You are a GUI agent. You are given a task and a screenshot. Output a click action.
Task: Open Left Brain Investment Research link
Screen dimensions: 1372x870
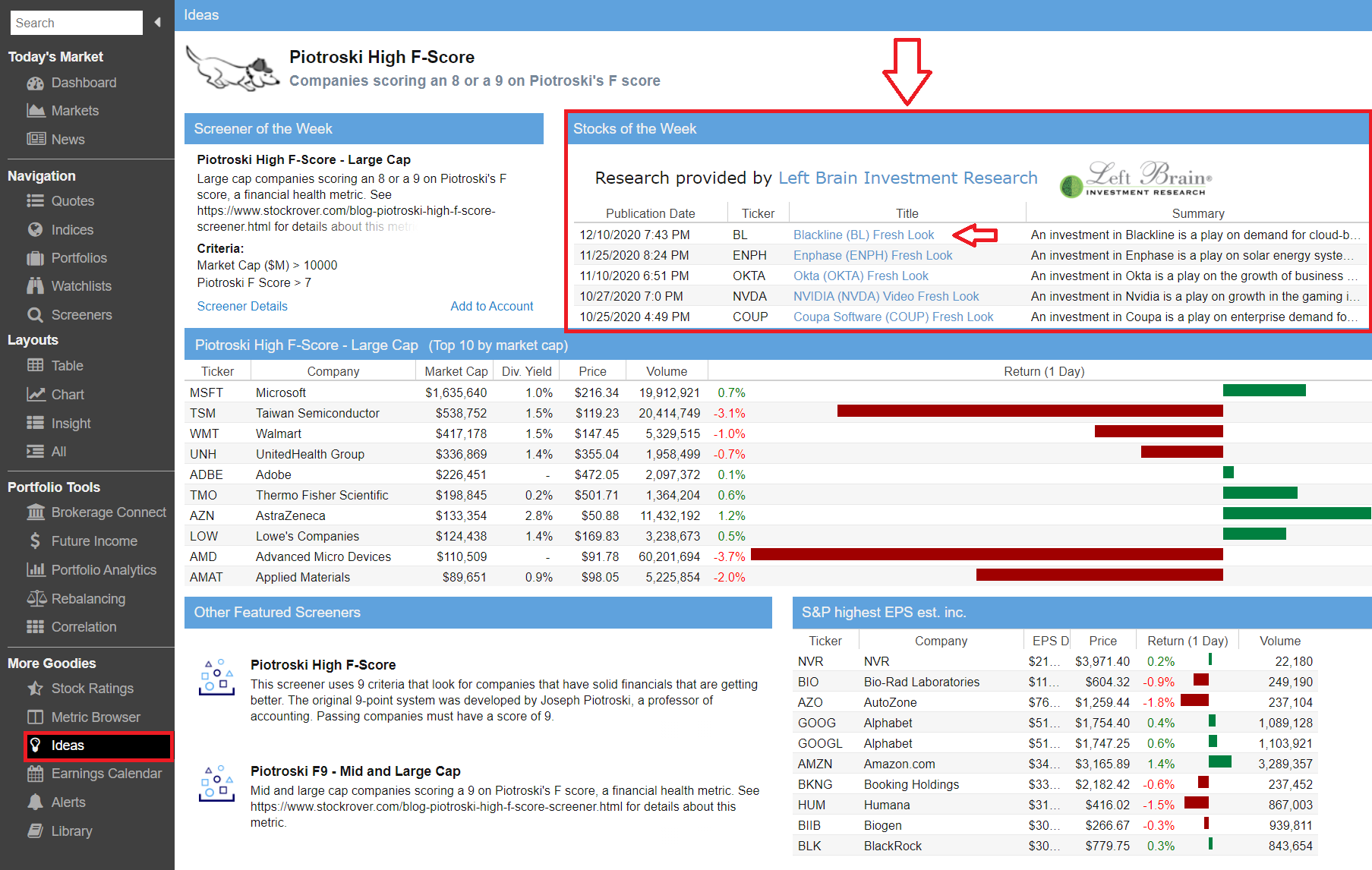[908, 178]
